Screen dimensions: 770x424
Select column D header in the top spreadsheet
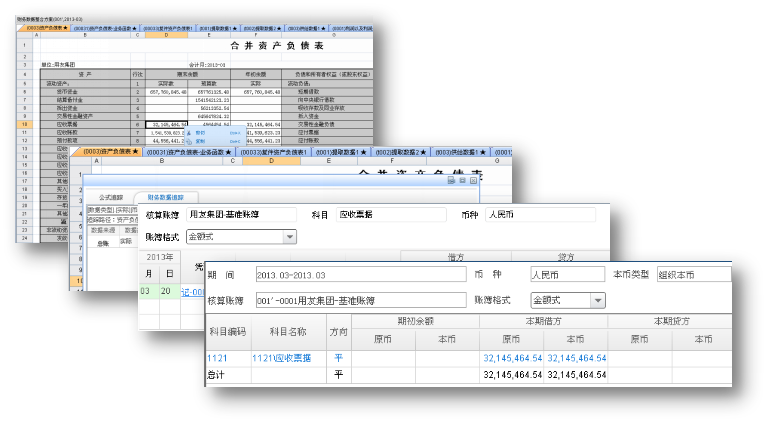166,36
